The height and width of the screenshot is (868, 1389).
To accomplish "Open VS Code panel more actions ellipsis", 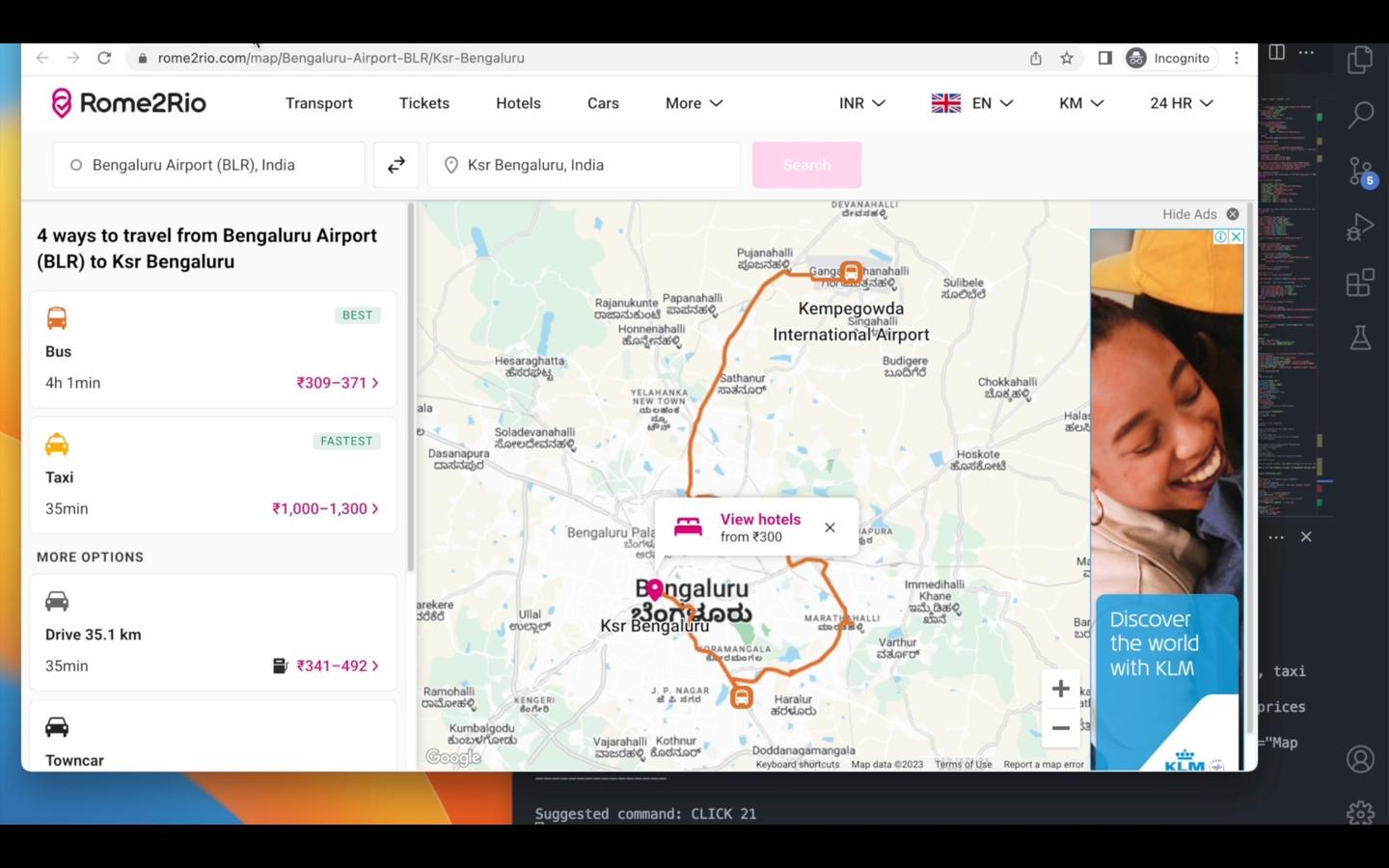I will (x=1276, y=536).
